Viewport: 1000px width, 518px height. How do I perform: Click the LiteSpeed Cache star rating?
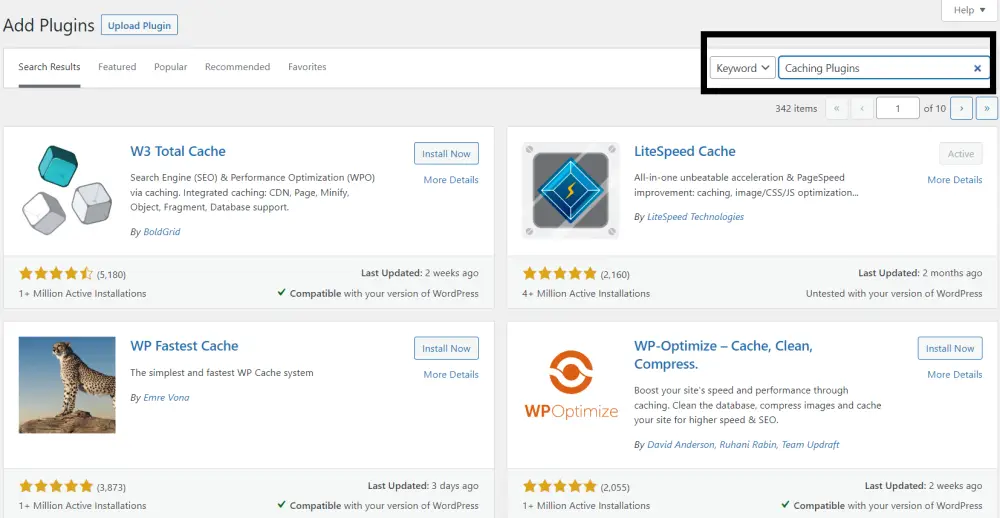pos(560,274)
